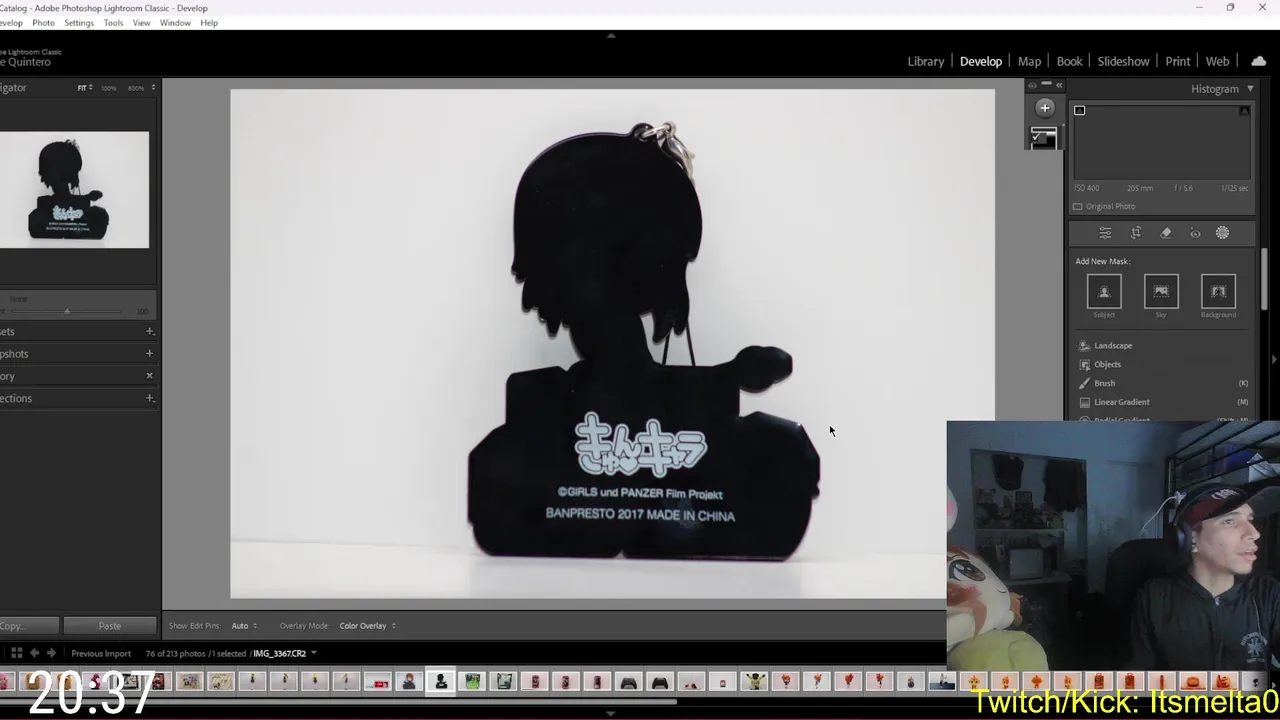Switch to the Print module
The image size is (1280, 720).
pyautogui.click(x=1177, y=61)
